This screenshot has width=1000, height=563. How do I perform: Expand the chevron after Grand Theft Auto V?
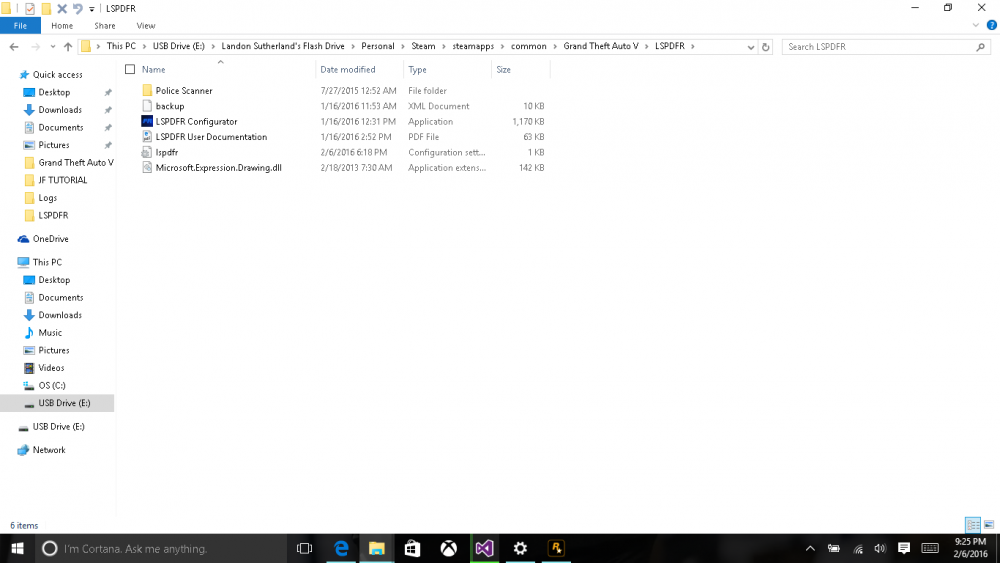coord(647,47)
